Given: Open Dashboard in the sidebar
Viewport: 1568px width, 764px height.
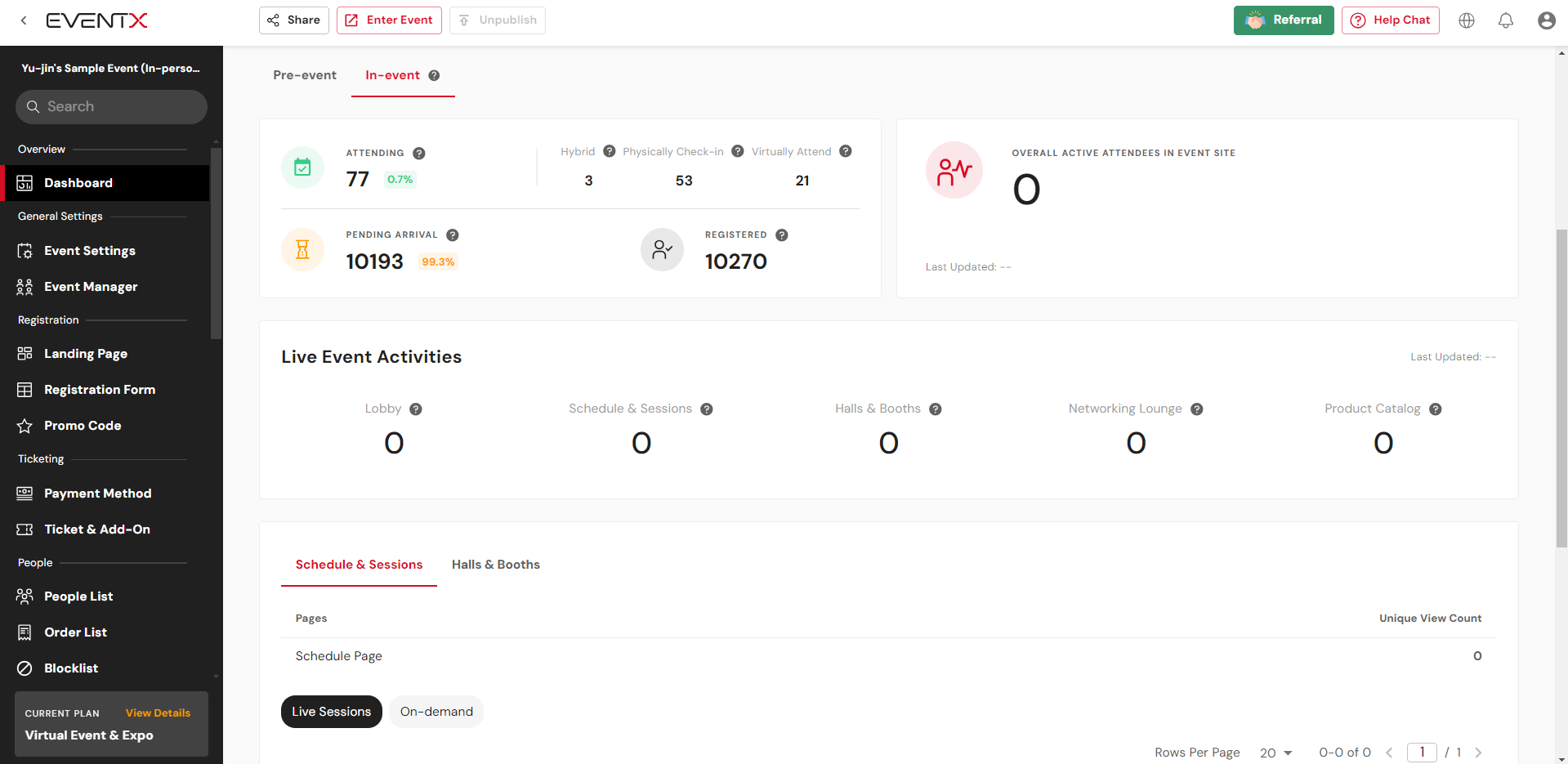Looking at the screenshot, I should [106, 183].
